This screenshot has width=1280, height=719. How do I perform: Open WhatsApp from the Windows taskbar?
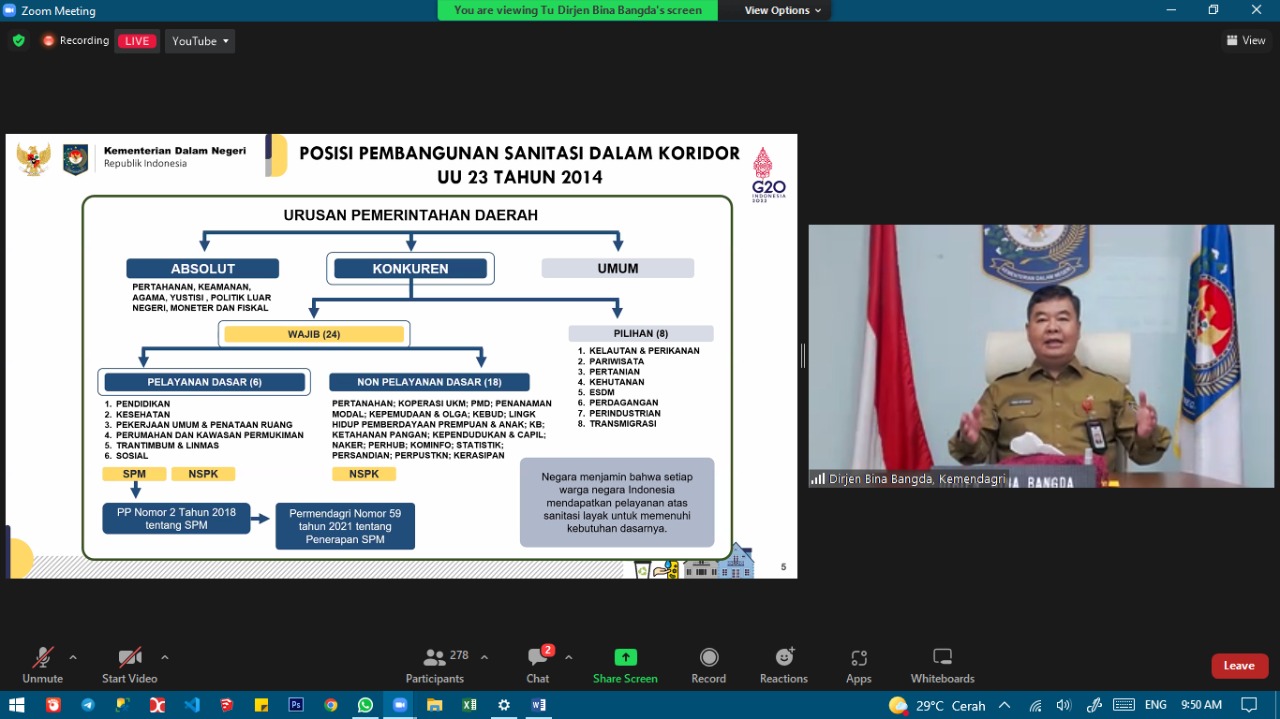[x=365, y=705]
